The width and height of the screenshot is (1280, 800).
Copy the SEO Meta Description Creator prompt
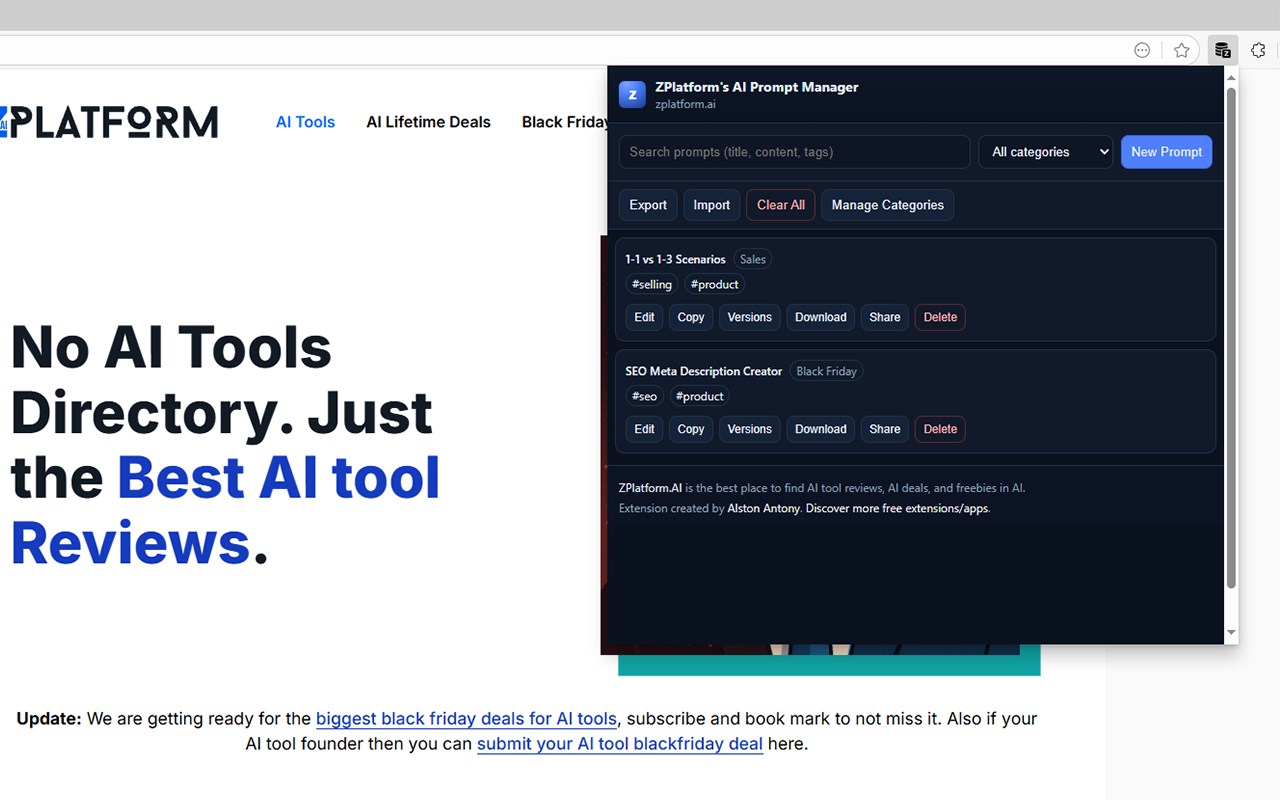[x=691, y=429]
